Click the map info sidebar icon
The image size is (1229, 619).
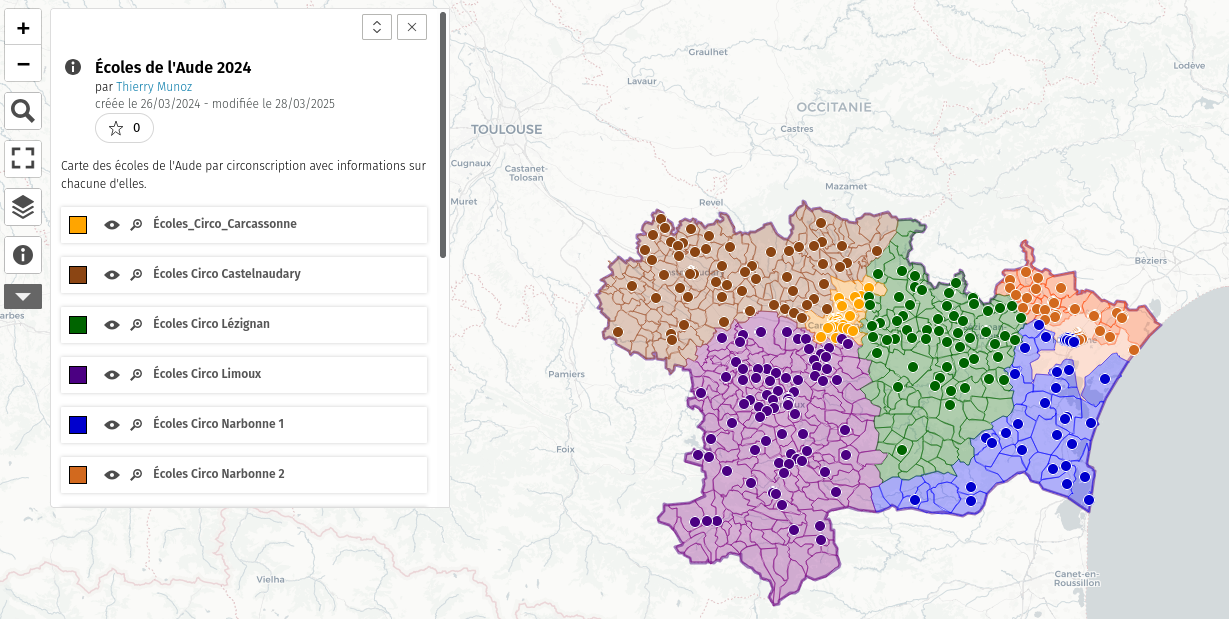23,255
